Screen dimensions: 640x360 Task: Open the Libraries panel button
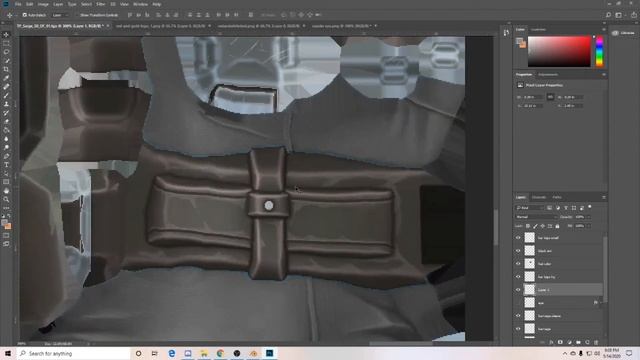[623, 33]
